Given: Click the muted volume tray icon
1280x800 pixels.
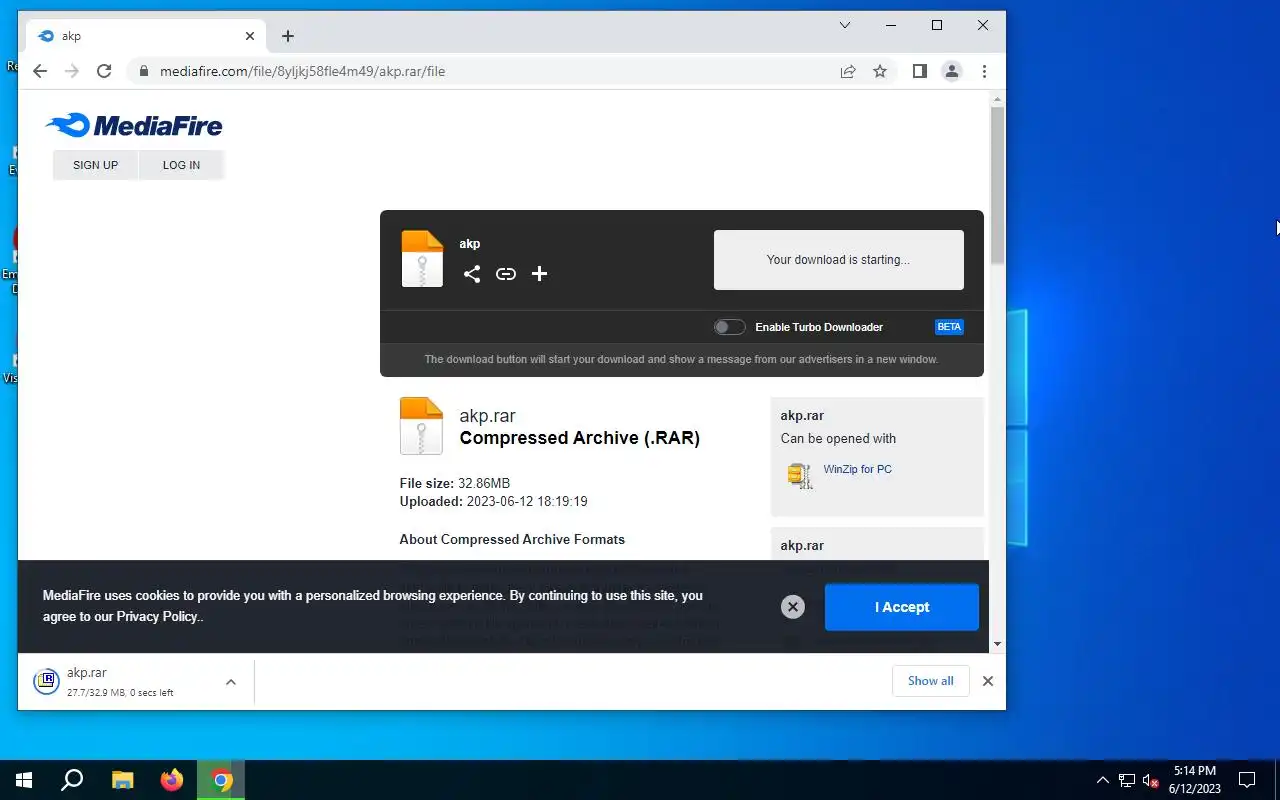Looking at the screenshot, I should 1151,780.
